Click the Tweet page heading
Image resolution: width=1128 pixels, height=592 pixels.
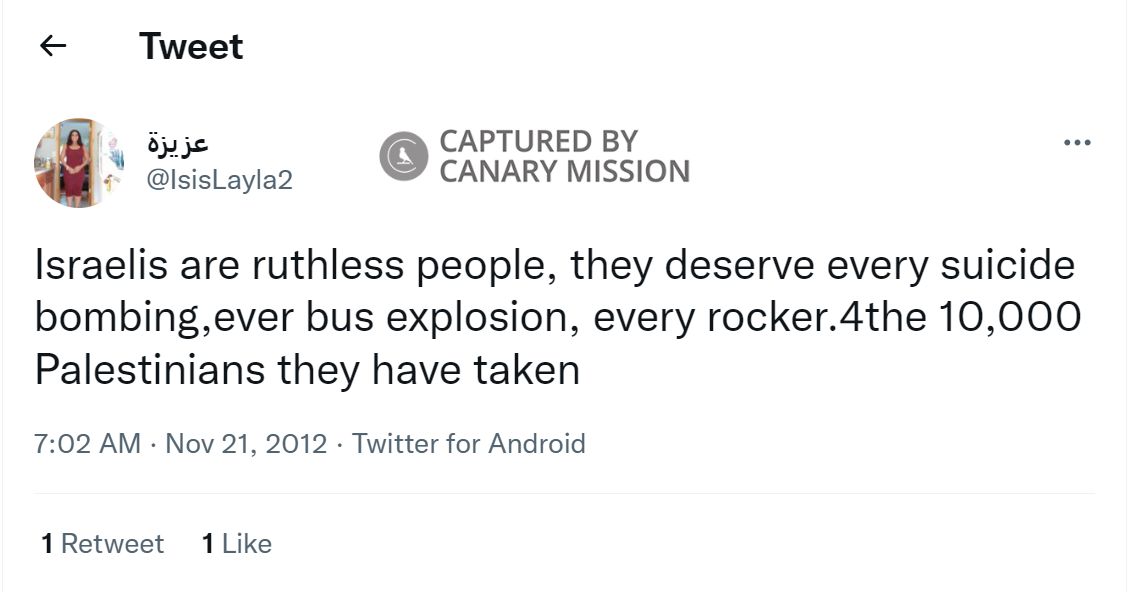pyautogui.click(x=191, y=46)
